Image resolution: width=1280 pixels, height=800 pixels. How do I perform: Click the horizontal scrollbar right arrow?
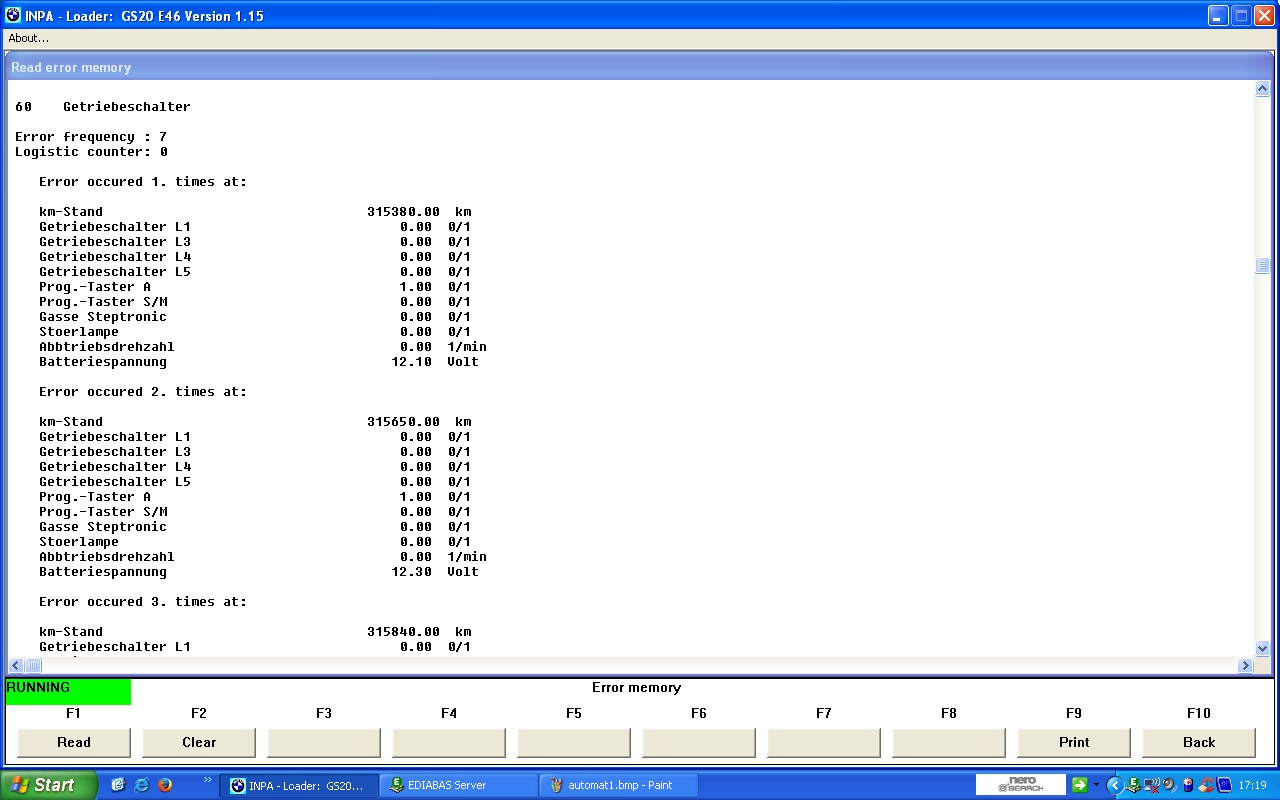tap(1246, 665)
